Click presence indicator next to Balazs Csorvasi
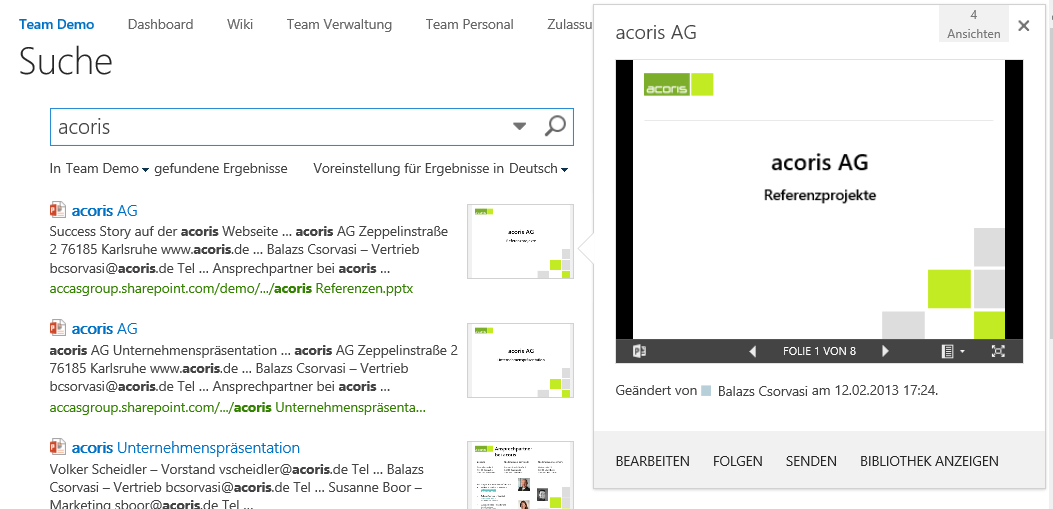 (x=706, y=391)
